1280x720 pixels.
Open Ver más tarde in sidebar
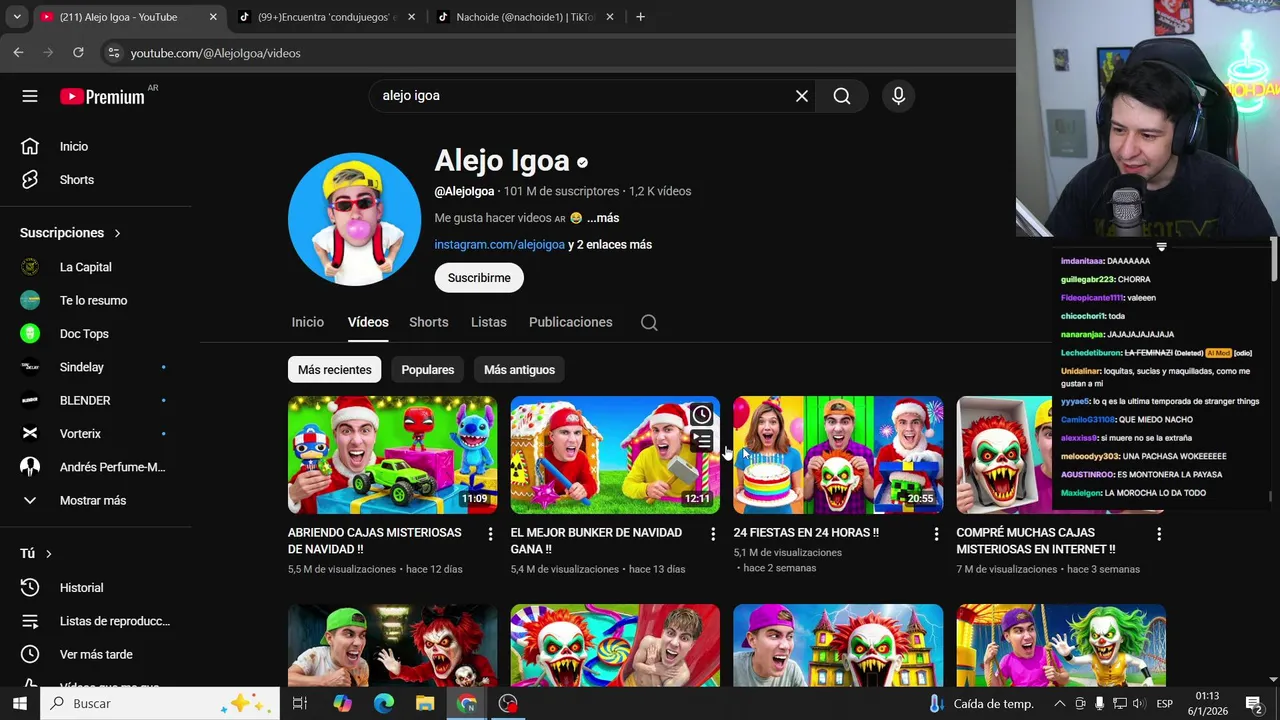(95, 654)
